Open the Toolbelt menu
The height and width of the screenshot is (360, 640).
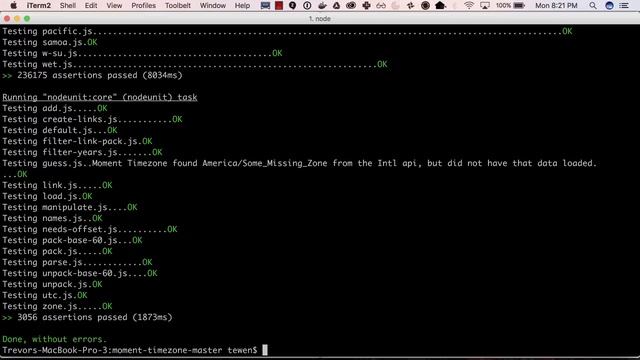[x=178, y=5]
